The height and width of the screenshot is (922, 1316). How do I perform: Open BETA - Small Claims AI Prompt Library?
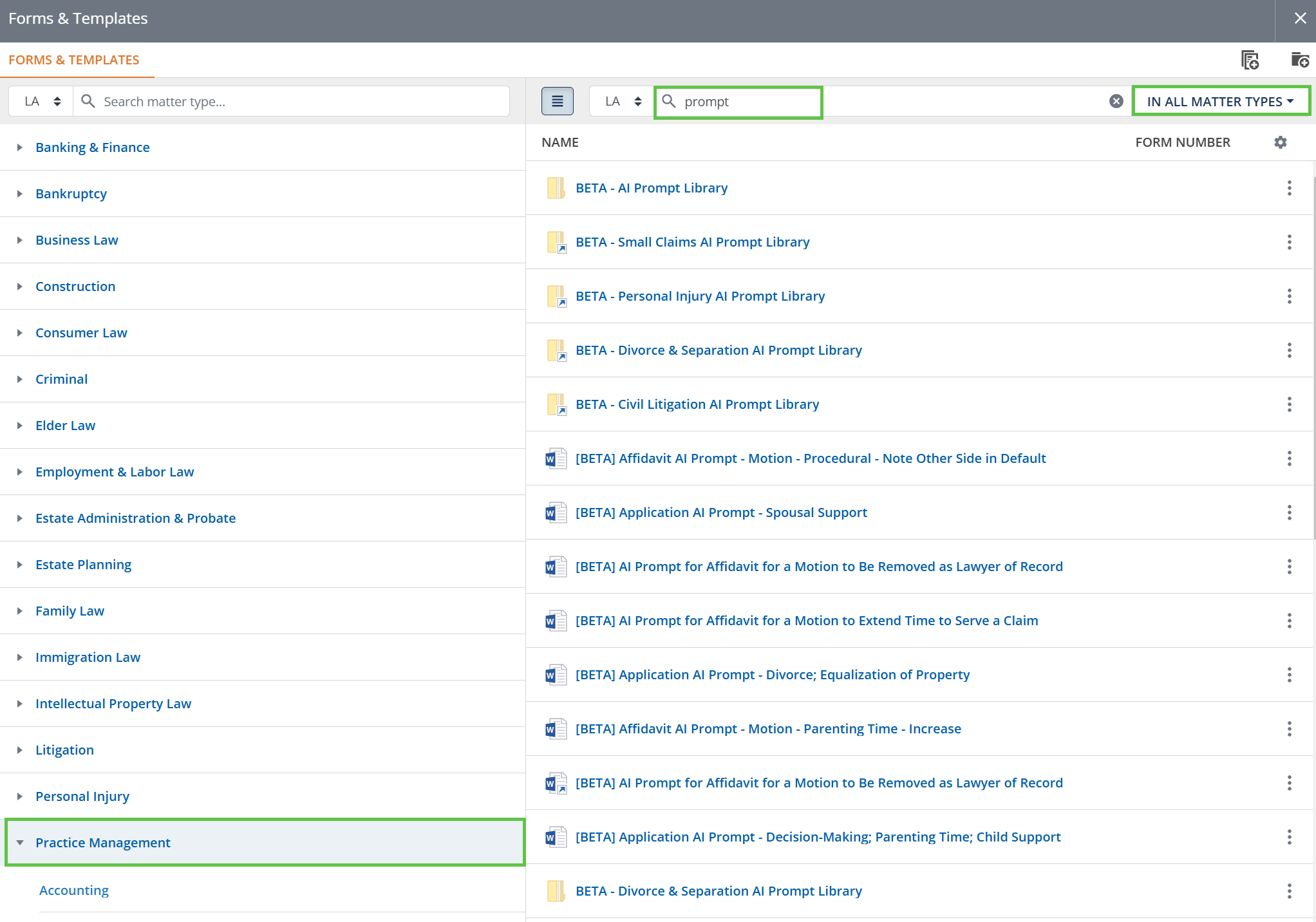pyautogui.click(x=692, y=242)
